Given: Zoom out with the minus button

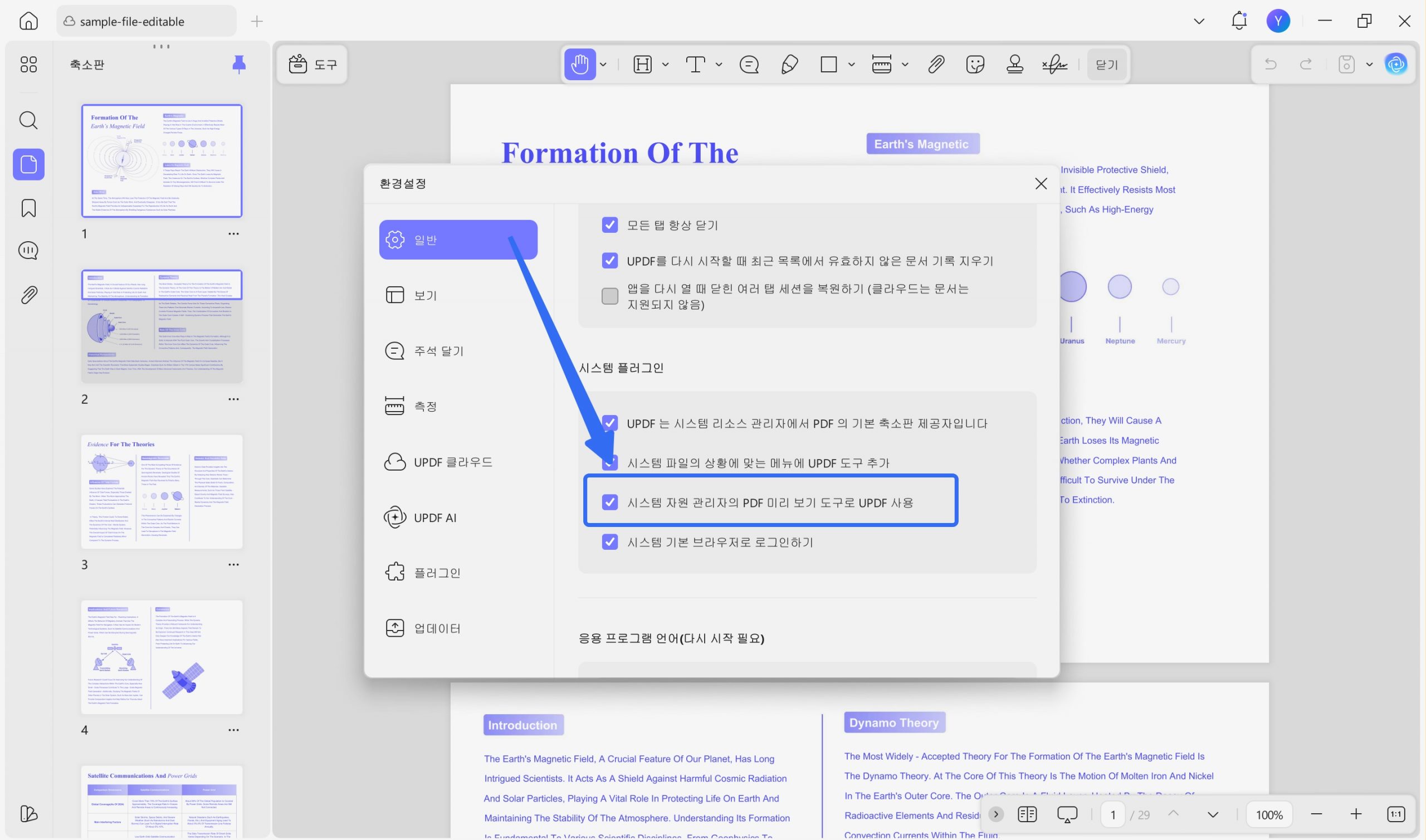Looking at the screenshot, I should tap(1316, 814).
